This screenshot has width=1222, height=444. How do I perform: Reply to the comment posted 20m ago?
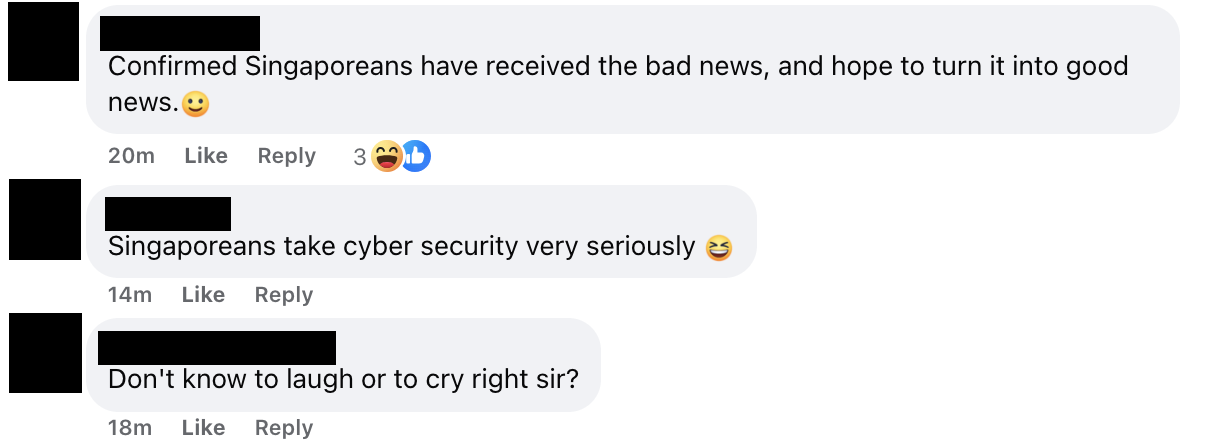(x=286, y=156)
